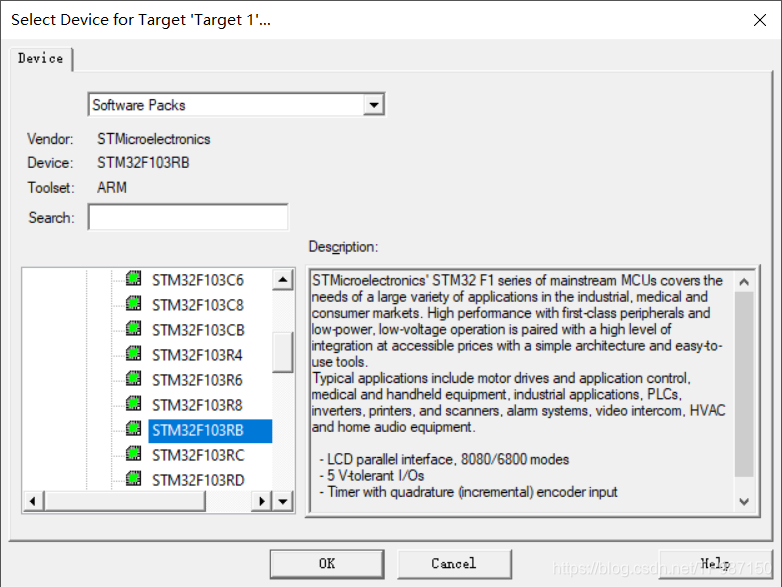Viewport: 782px width, 587px height.
Task: Select STM32F103C8 in the device tree
Action: [x=198, y=305]
